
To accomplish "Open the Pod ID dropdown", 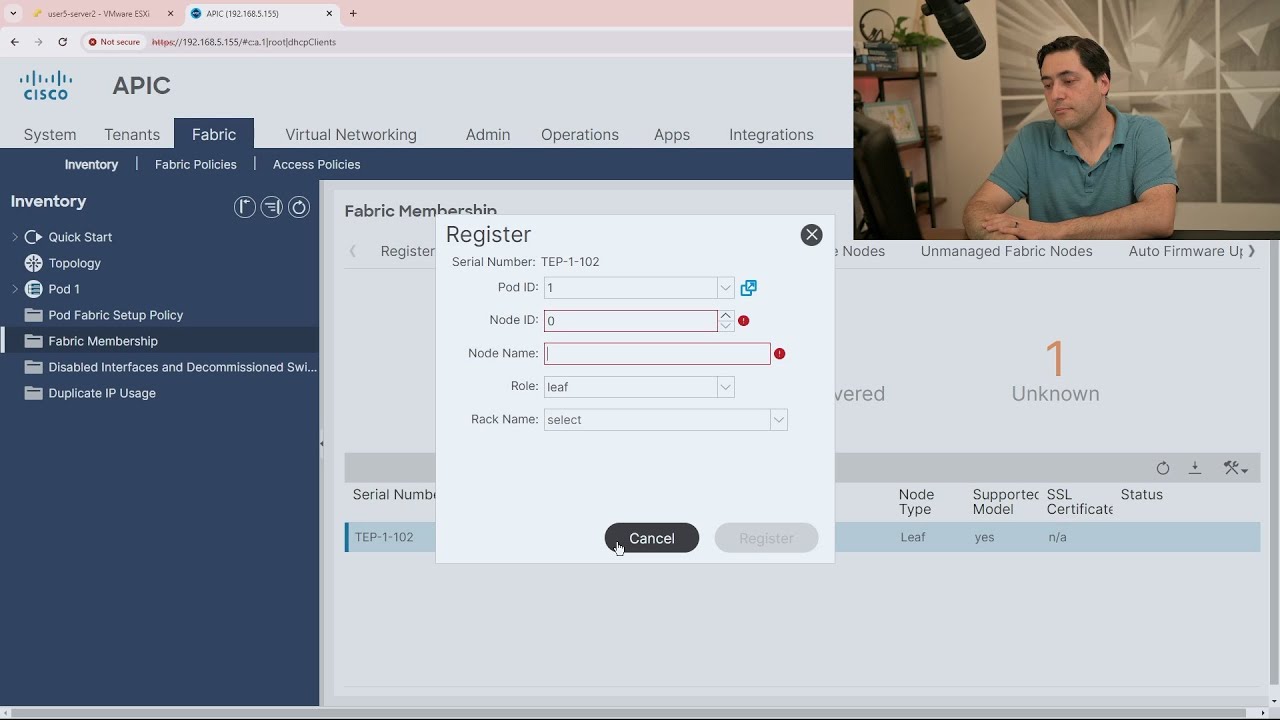I will tap(725, 288).
